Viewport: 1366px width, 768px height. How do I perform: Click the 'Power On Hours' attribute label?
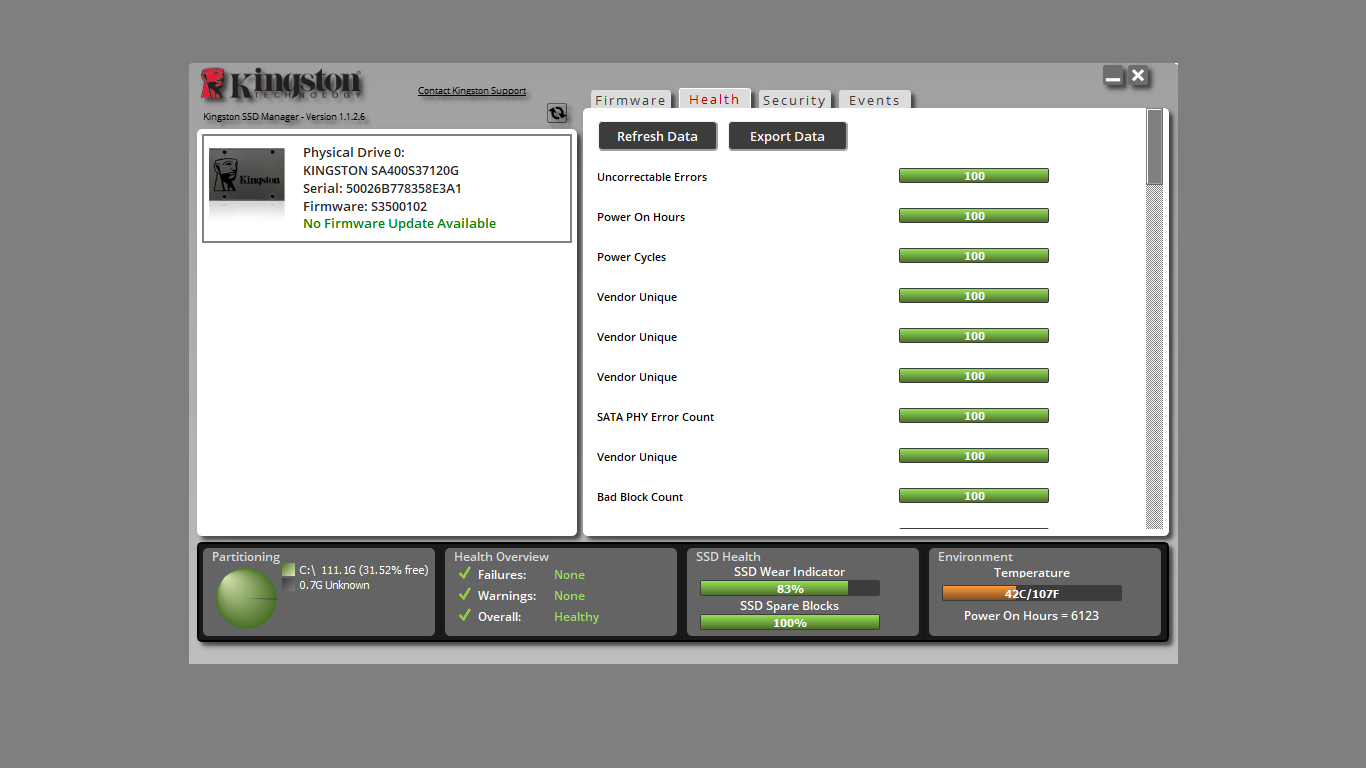641,217
